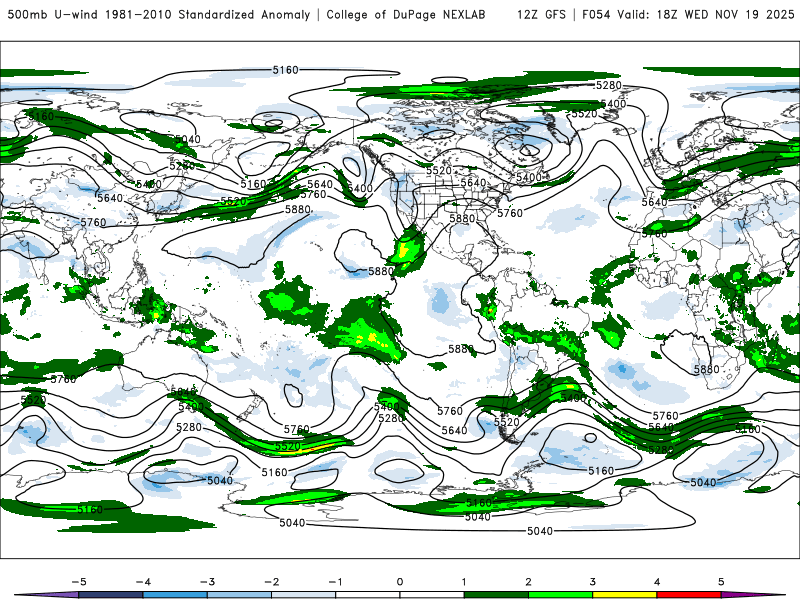Viewport: 800px width, 600px height.
Task: Click the "−5" tick label on the color bar
Action: click(79, 582)
